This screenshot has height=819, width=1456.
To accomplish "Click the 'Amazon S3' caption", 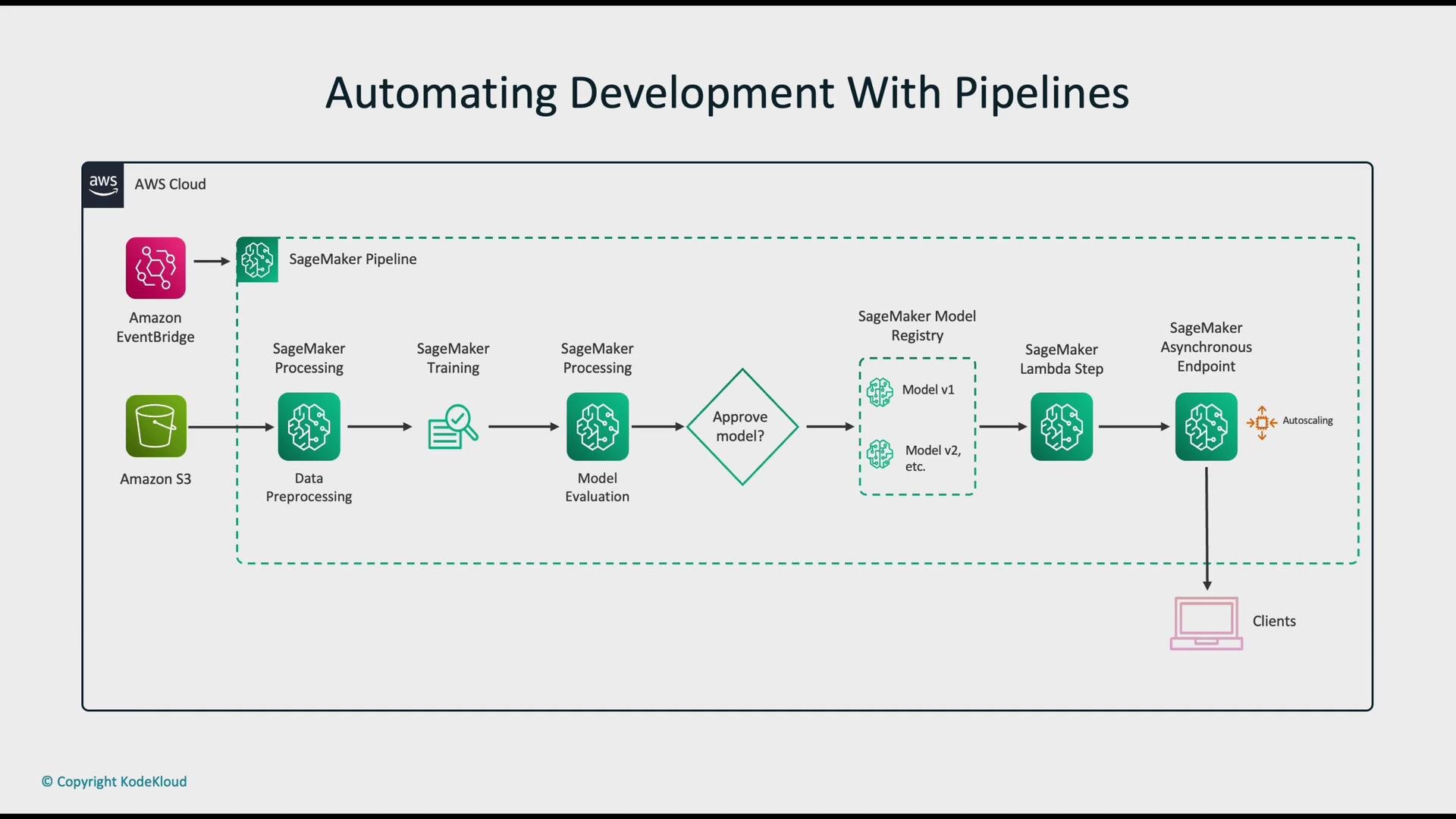I will tap(155, 479).
